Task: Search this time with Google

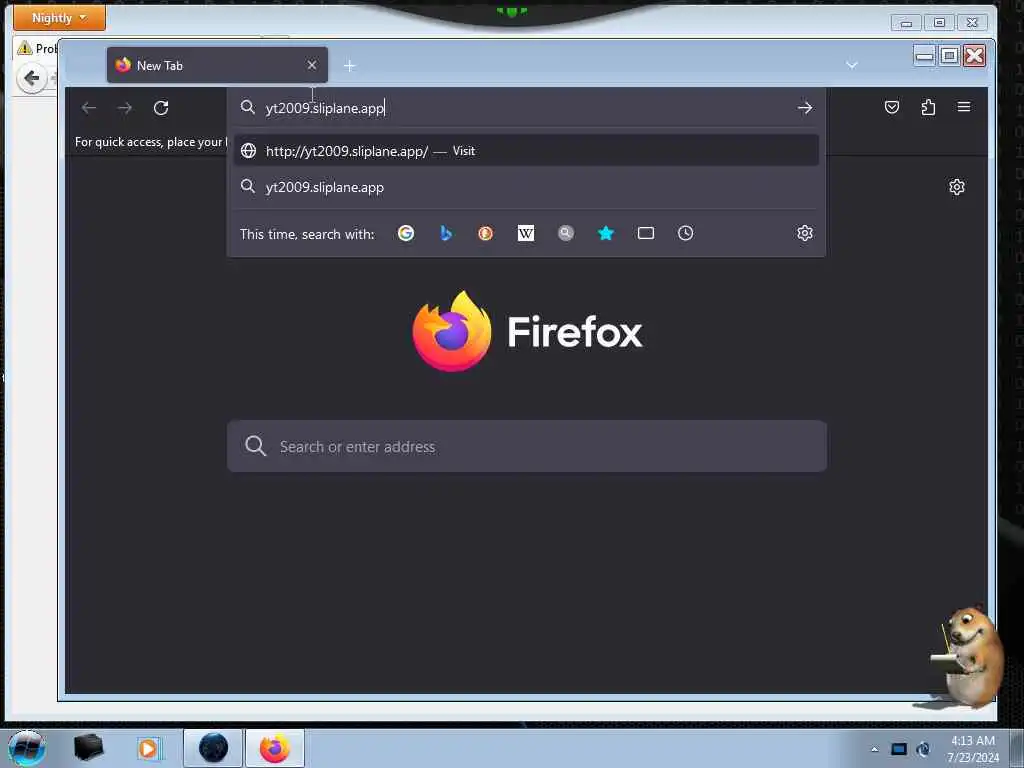Action: pos(406,233)
